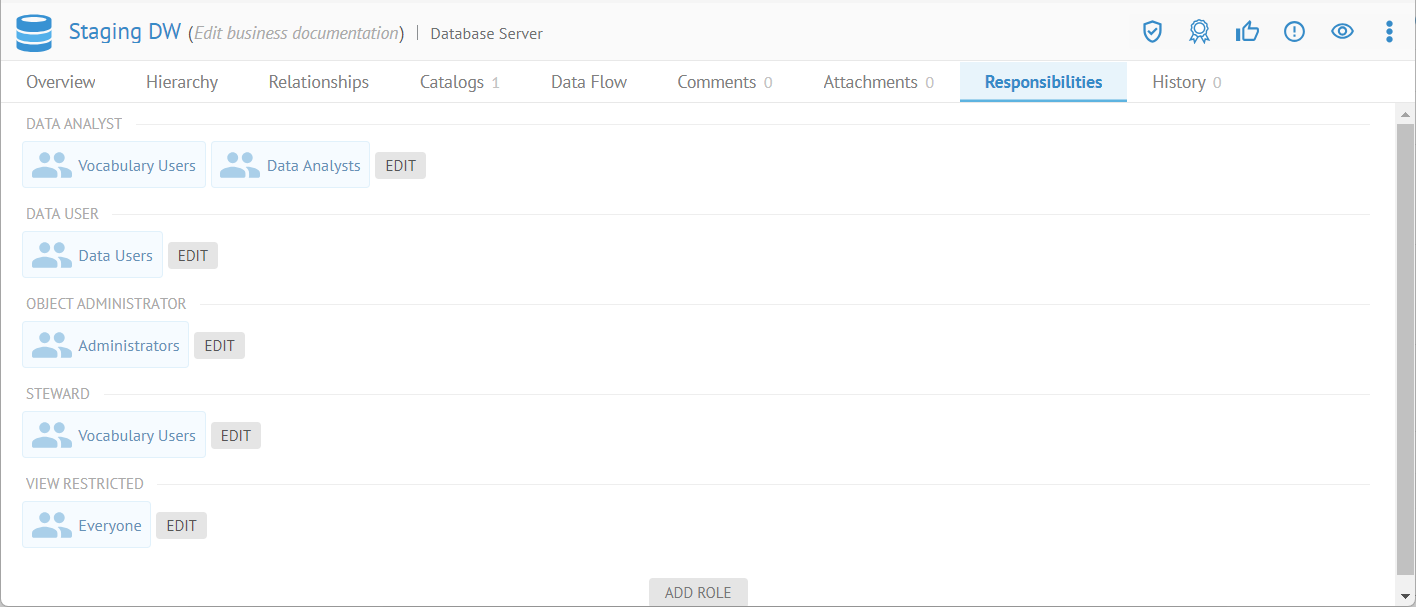The image size is (1416, 607).
Task: Toggle the eye watch icon
Action: tap(1342, 32)
